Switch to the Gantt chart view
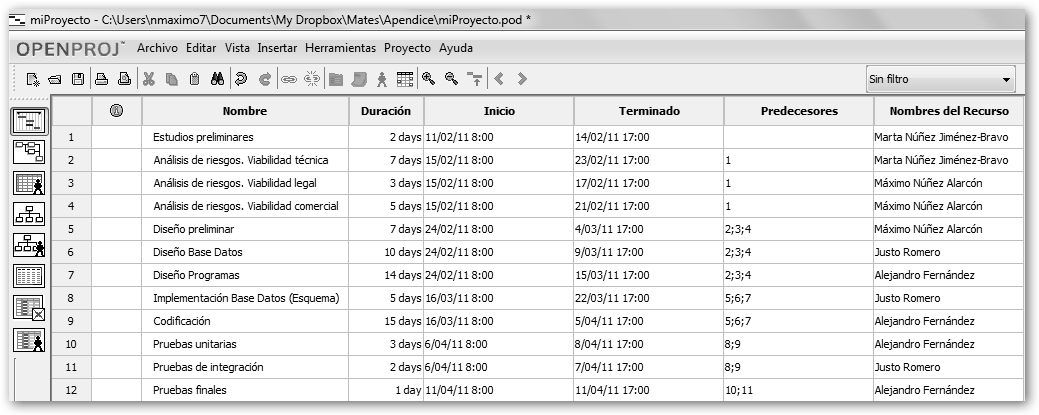Viewport: 1039px width, 415px height. click(x=26, y=121)
